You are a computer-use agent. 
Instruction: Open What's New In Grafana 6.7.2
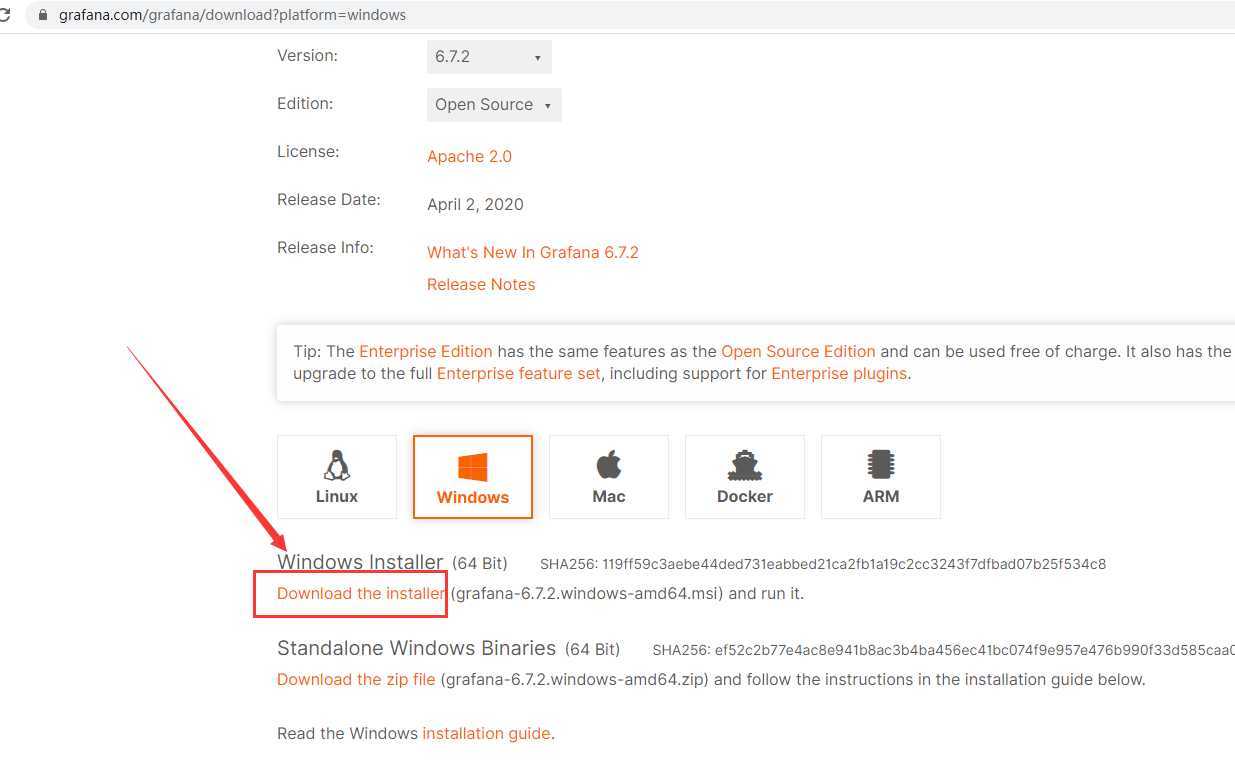tap(533, 252)
